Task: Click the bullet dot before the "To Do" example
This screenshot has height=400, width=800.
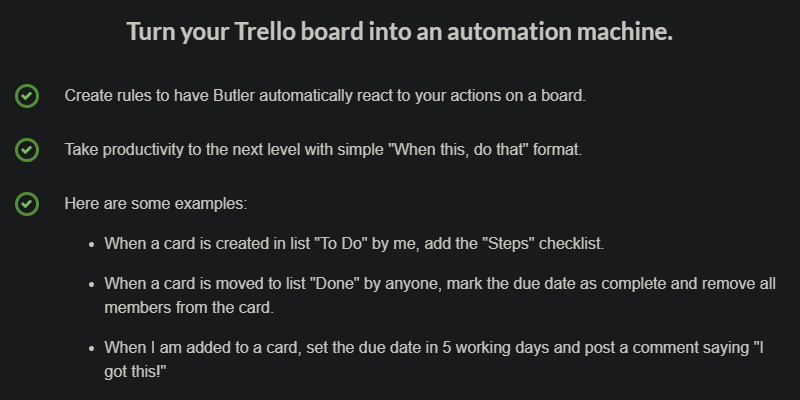Action: point(92,243)
